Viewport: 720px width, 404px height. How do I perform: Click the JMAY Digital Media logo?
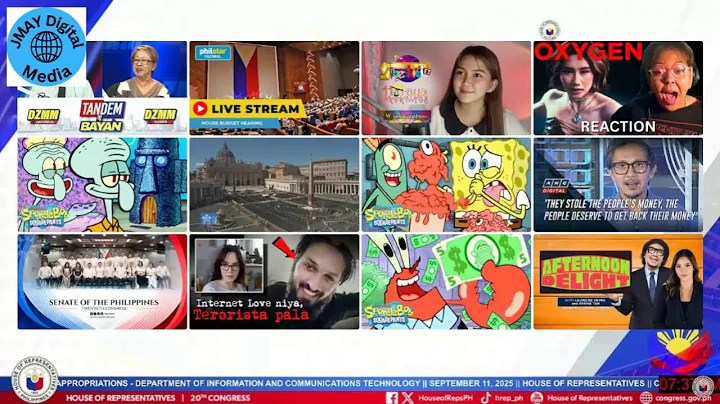pyautogui.click(x=46, y=47)
